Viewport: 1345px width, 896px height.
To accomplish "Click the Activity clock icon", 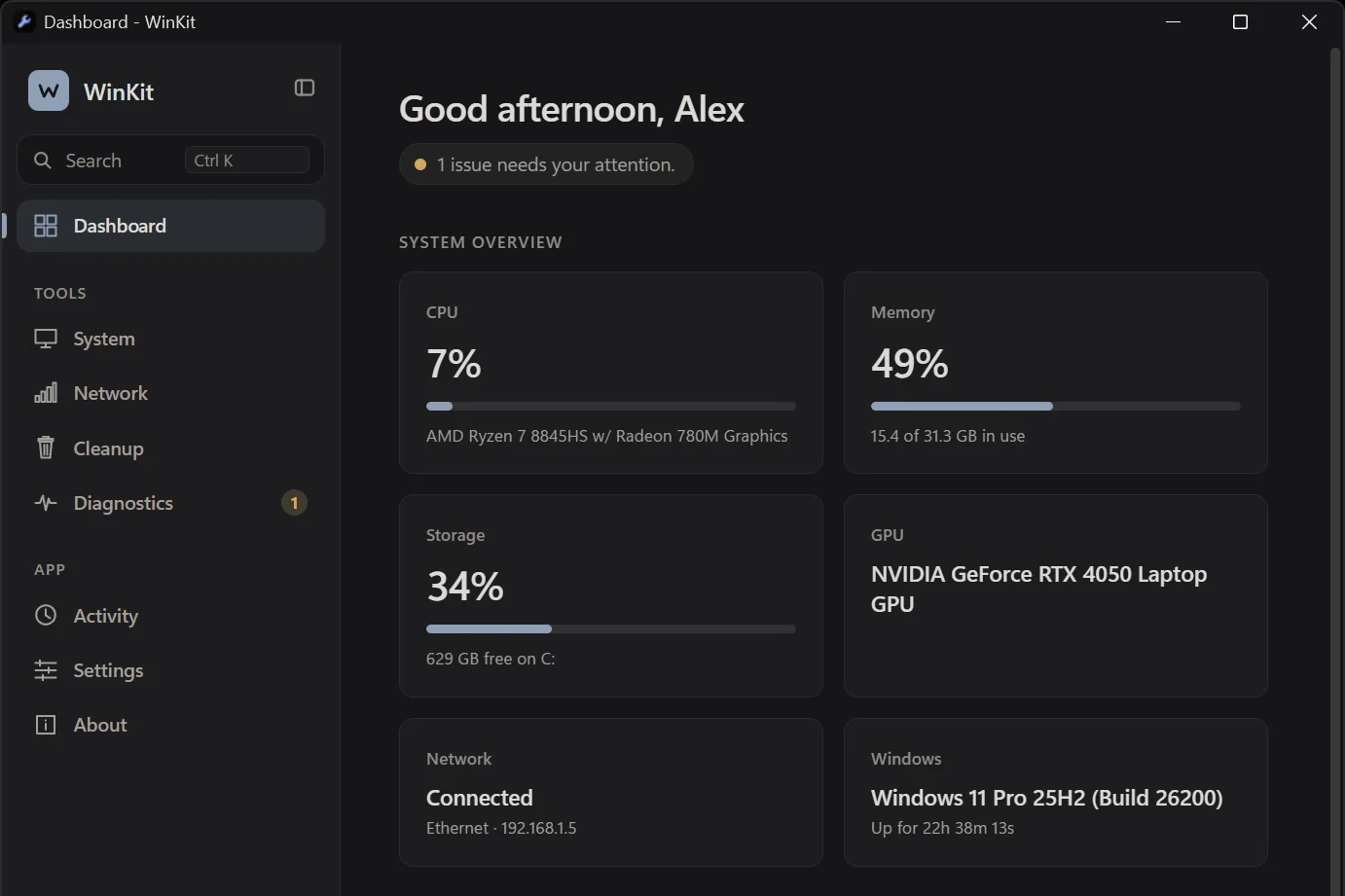I will [x=46, y=616].
